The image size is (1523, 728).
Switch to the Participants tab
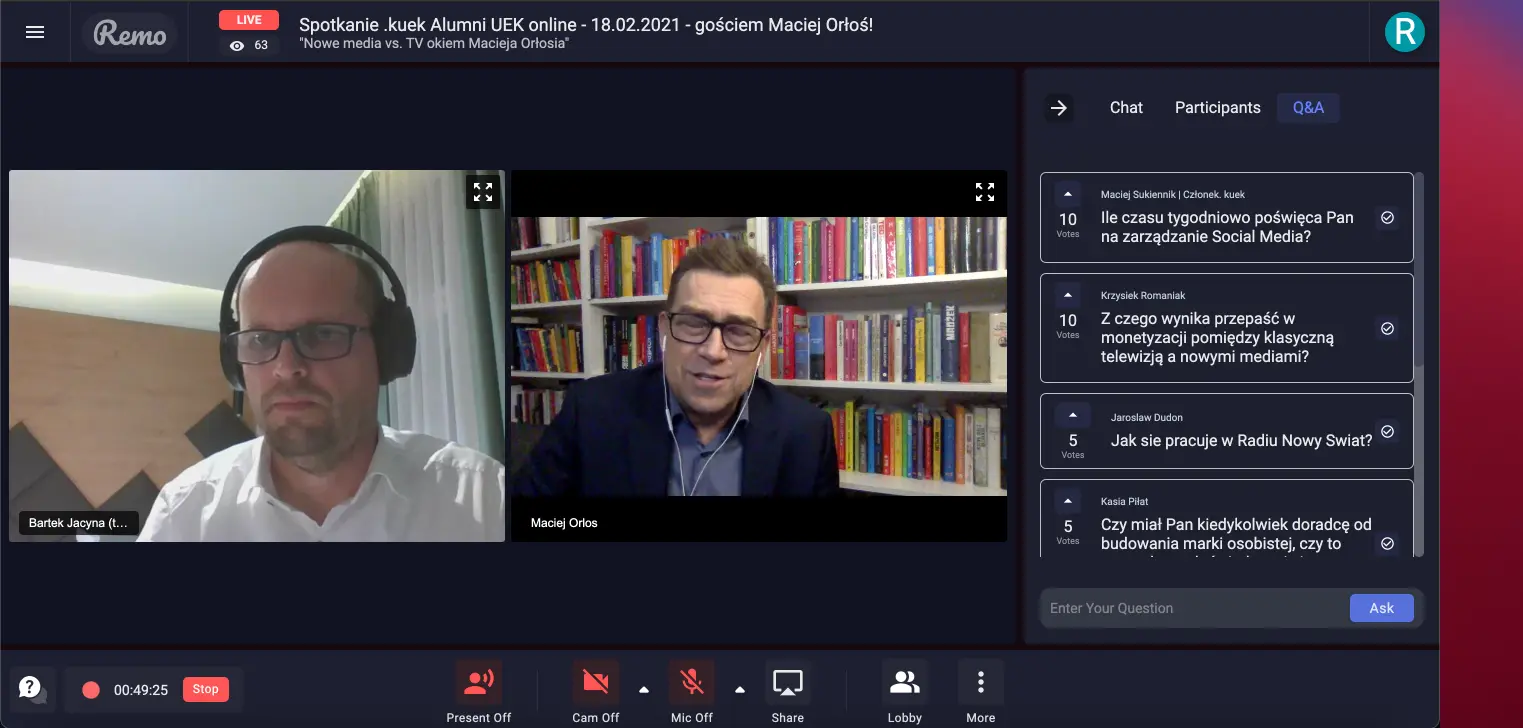click(x=1217, y=108)
